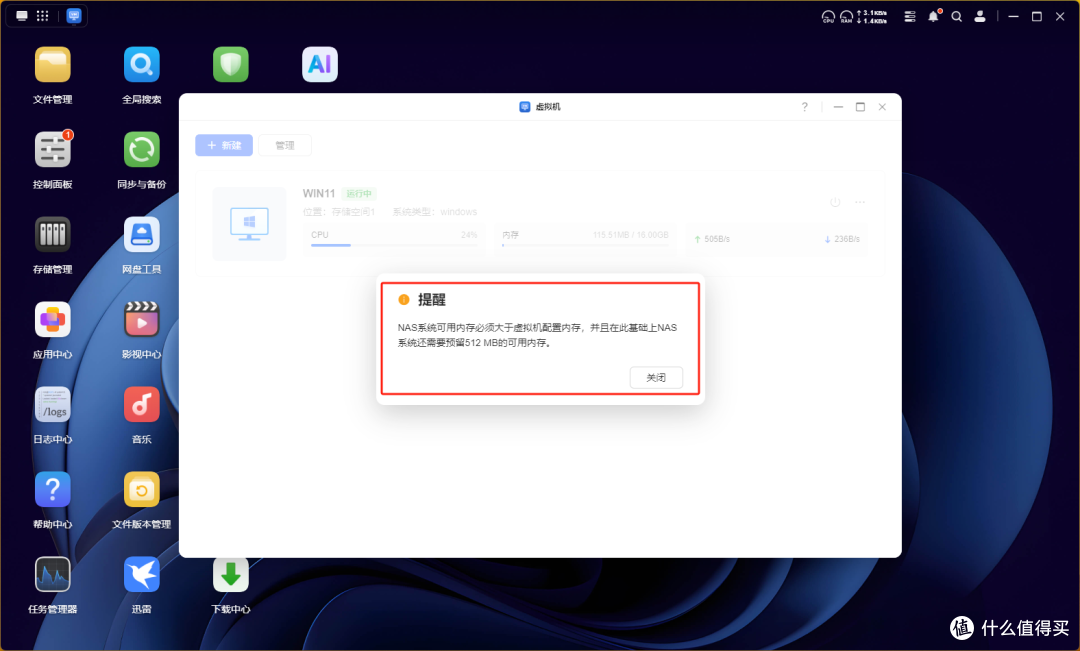Open 音乐 desktop app

[142, 404]
